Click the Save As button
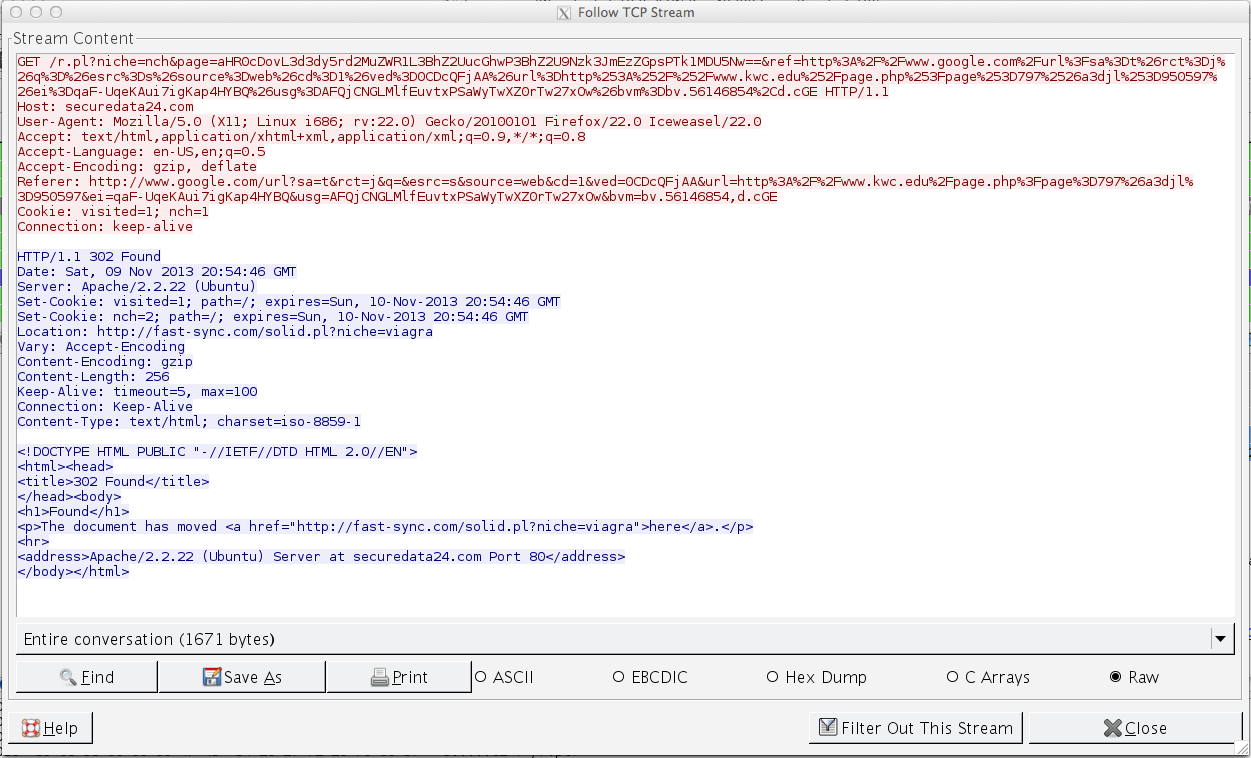Viewport: 1251px width, 758px height. (x=242, y=677)
